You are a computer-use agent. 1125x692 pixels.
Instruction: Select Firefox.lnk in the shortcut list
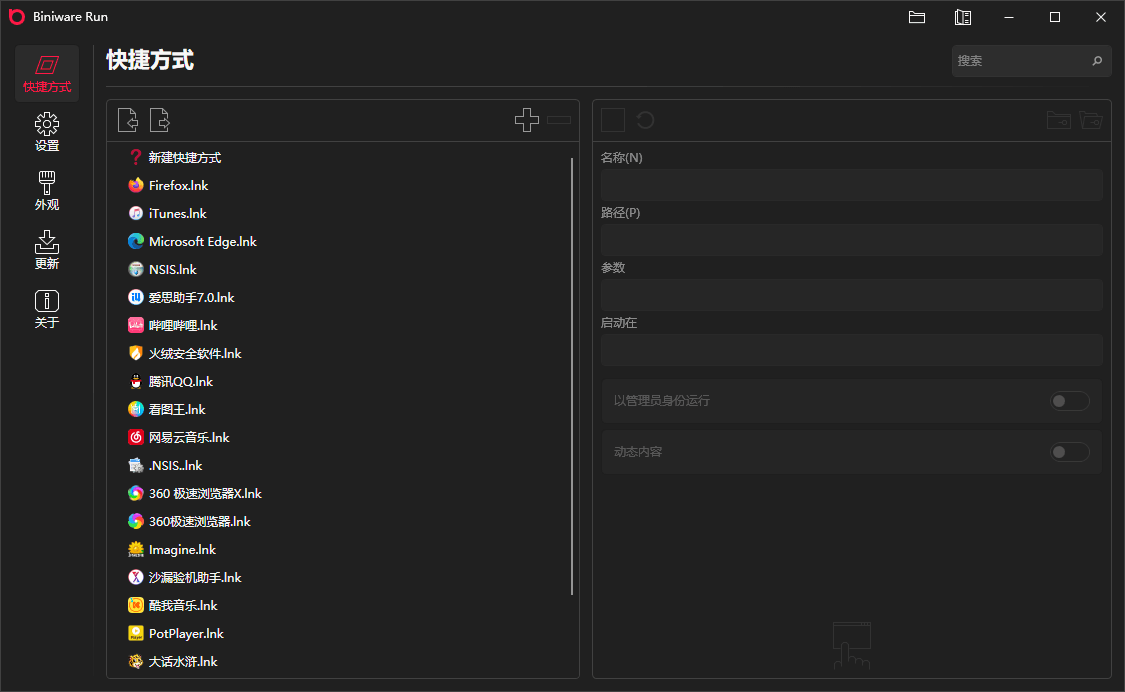click(x=178, y=185)
